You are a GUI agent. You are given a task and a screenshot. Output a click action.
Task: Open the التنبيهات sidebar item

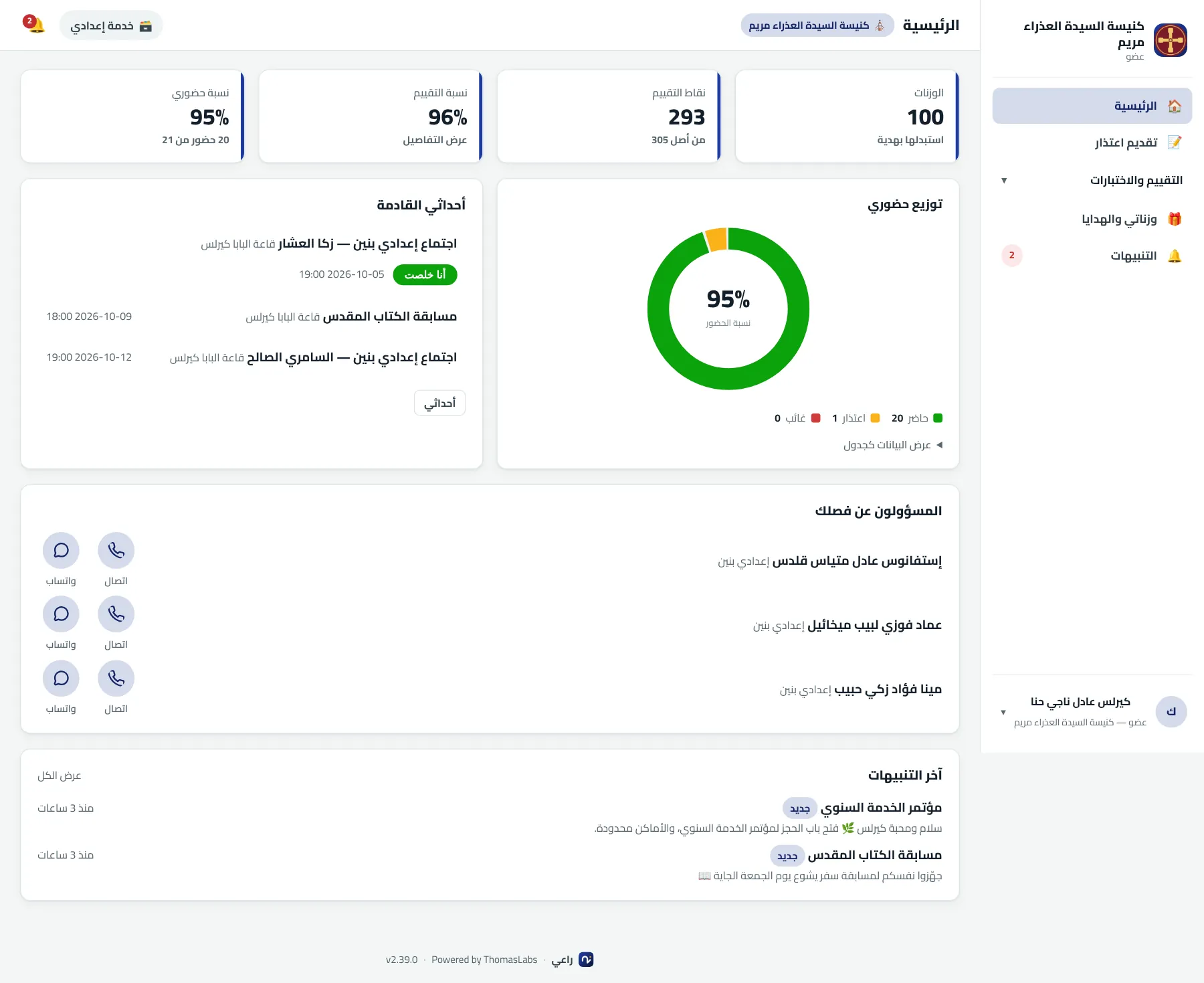[1092, 256]
